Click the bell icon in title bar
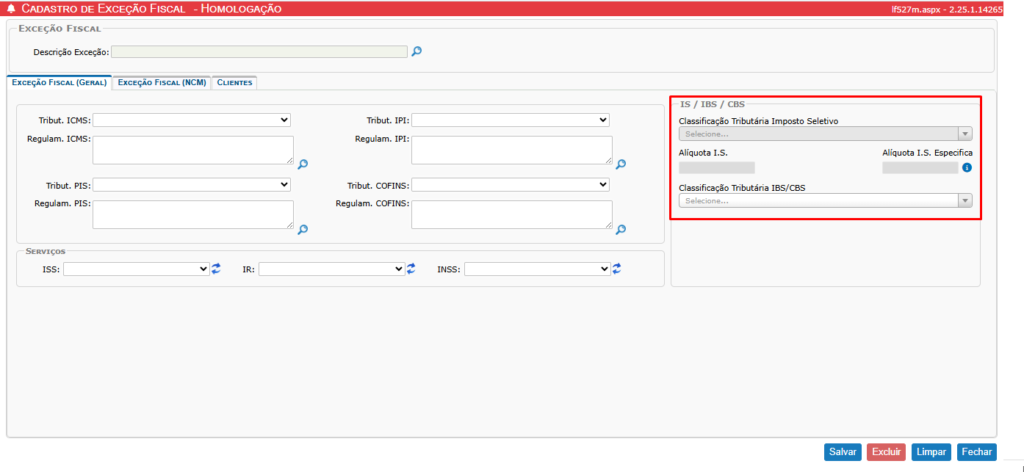This screenshot has height=472, width=1024. [x=11, y=8]
